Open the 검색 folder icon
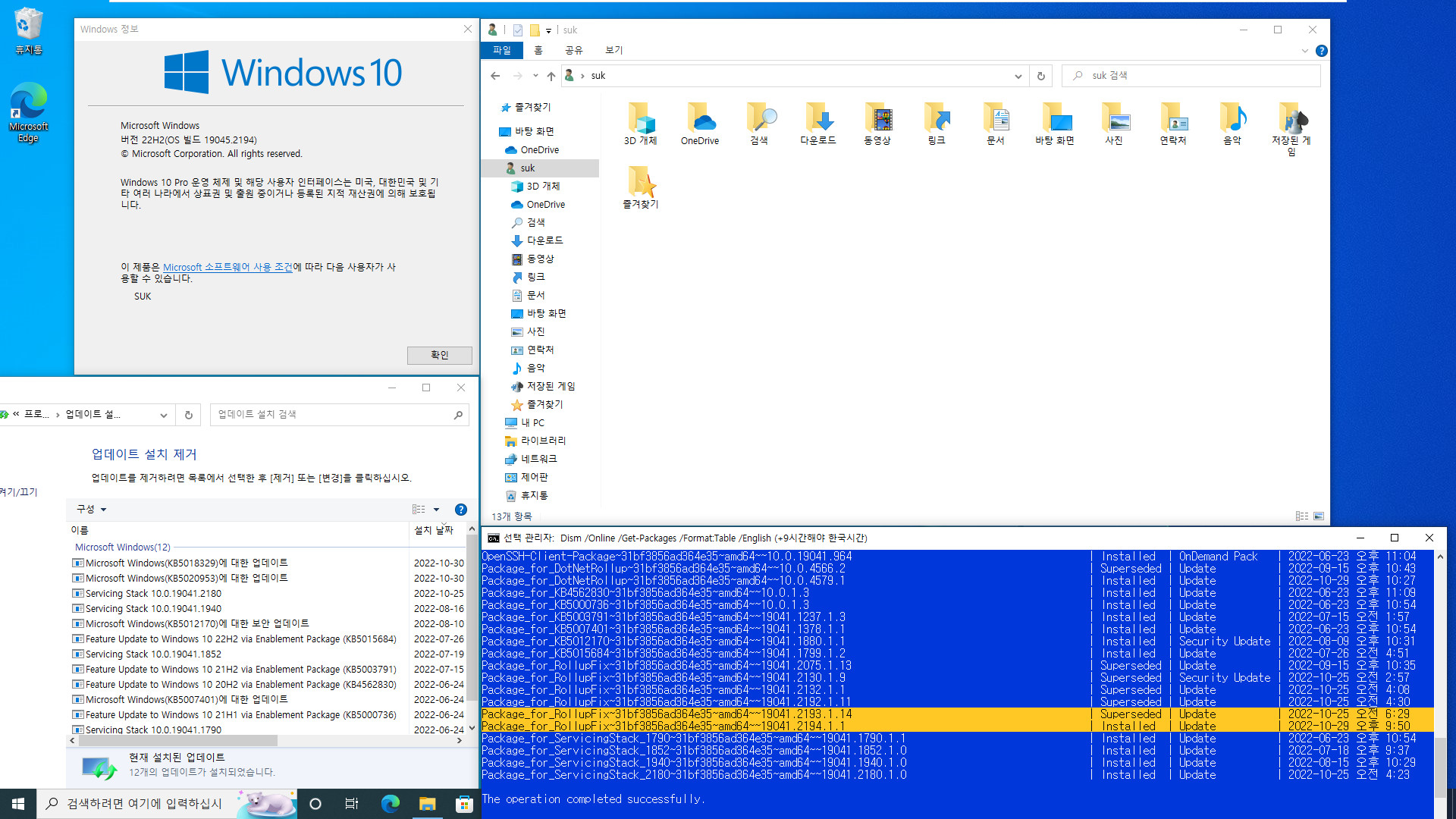 click(758, 124)
